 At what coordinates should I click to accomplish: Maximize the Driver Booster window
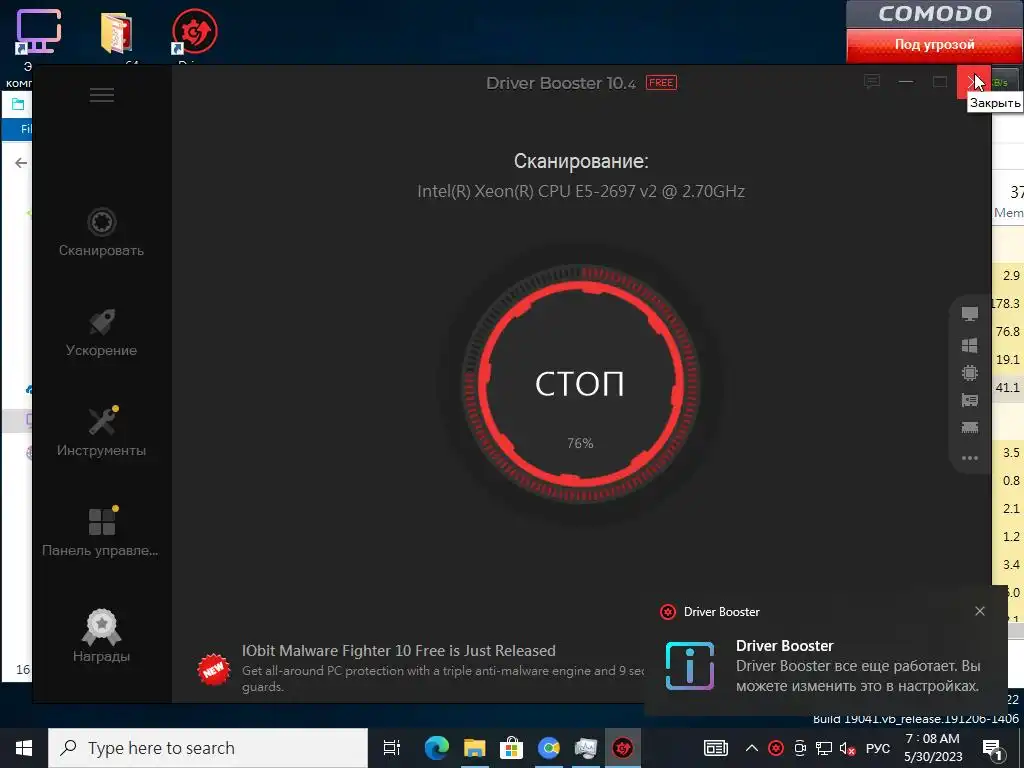[940, 82]
